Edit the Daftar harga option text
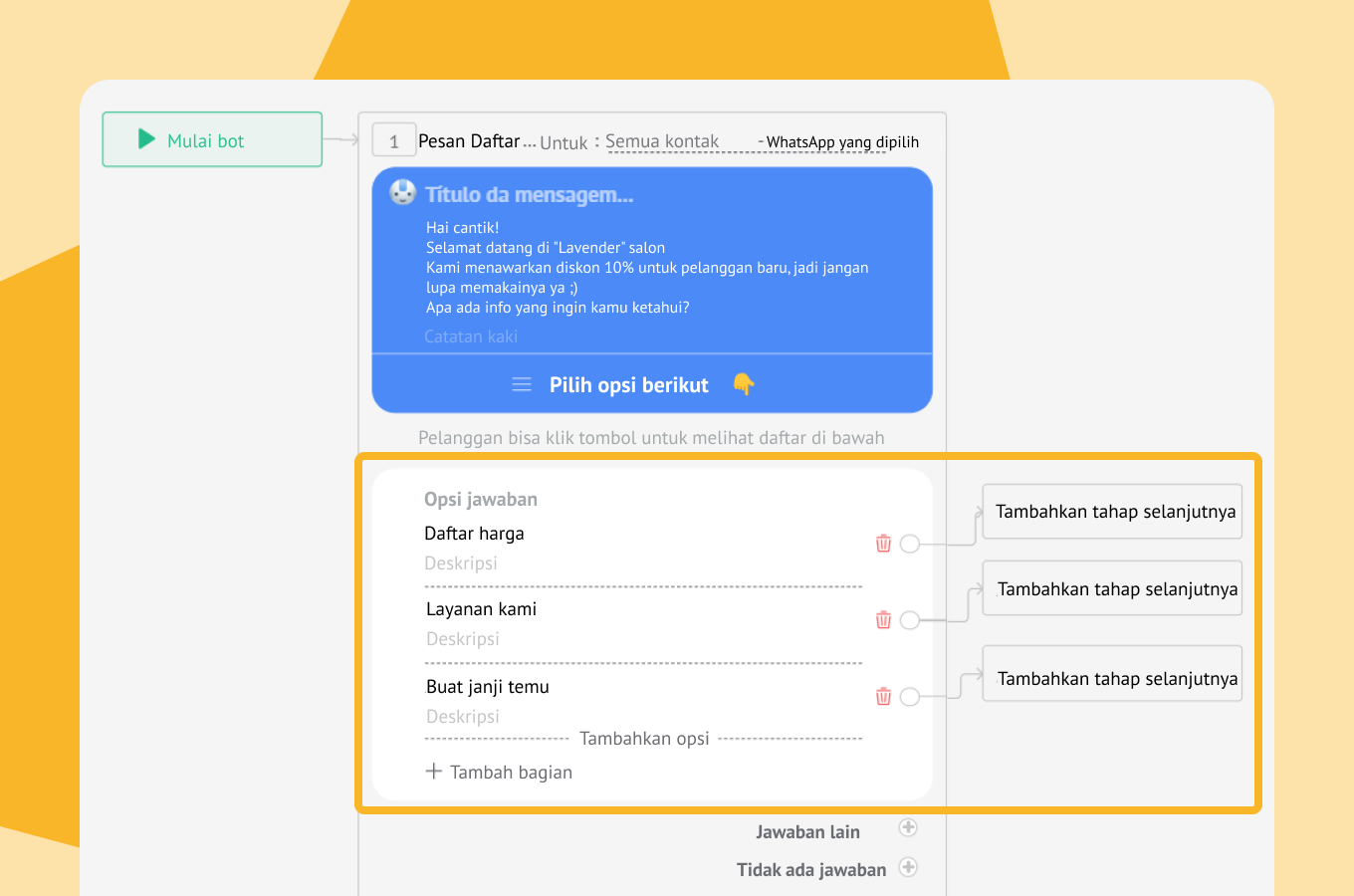This screenshot has width=1354, height=896. (x=474, y=534)
